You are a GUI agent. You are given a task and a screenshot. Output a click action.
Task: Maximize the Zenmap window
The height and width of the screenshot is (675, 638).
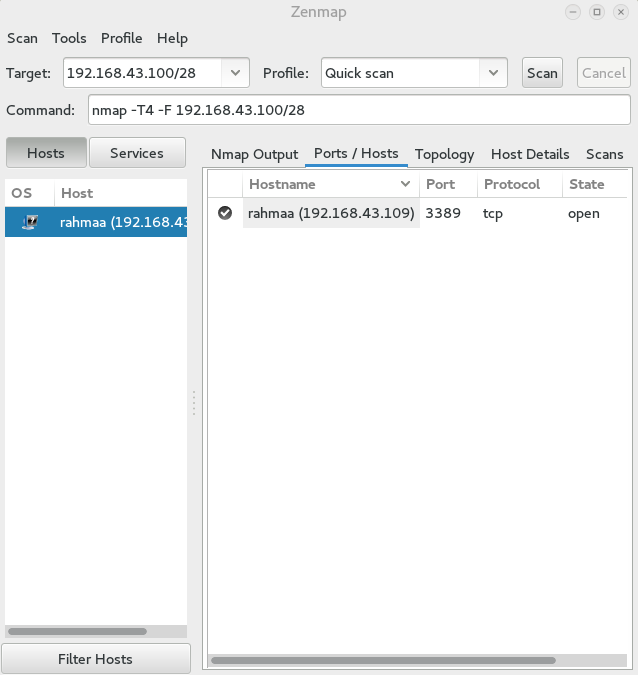[x=597, y=12]
